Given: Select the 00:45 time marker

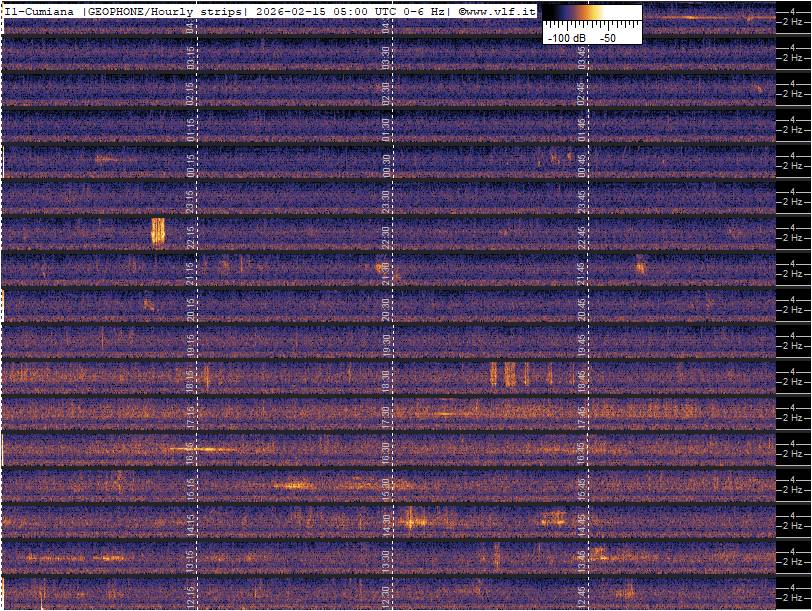Looking at the screenshot, I should click(581, 162).
